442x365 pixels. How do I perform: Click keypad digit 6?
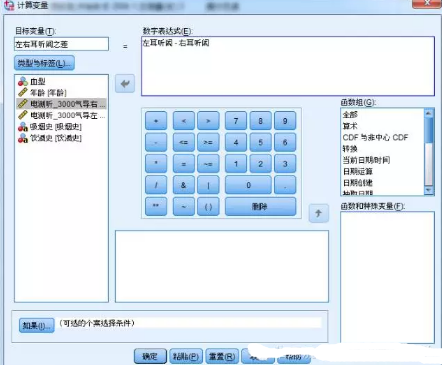tap(285, 142)
